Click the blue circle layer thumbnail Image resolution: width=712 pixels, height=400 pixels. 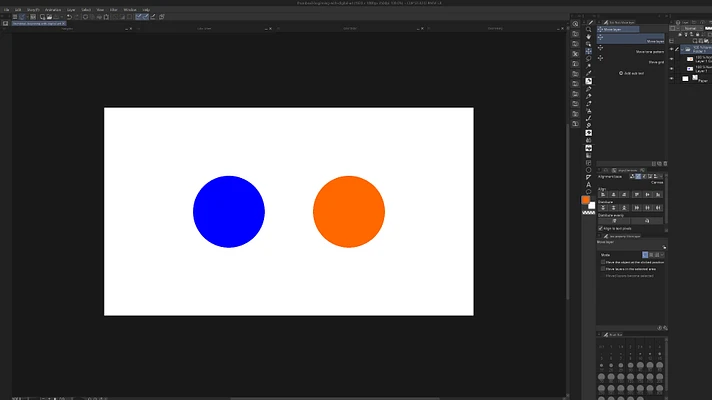tap(690, 69)
